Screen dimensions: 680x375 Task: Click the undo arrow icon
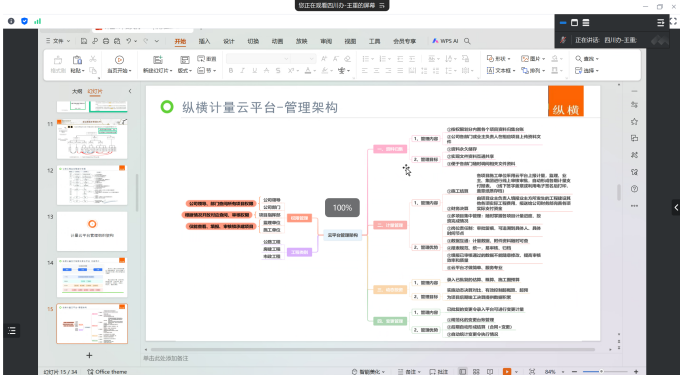click(129, 41)
